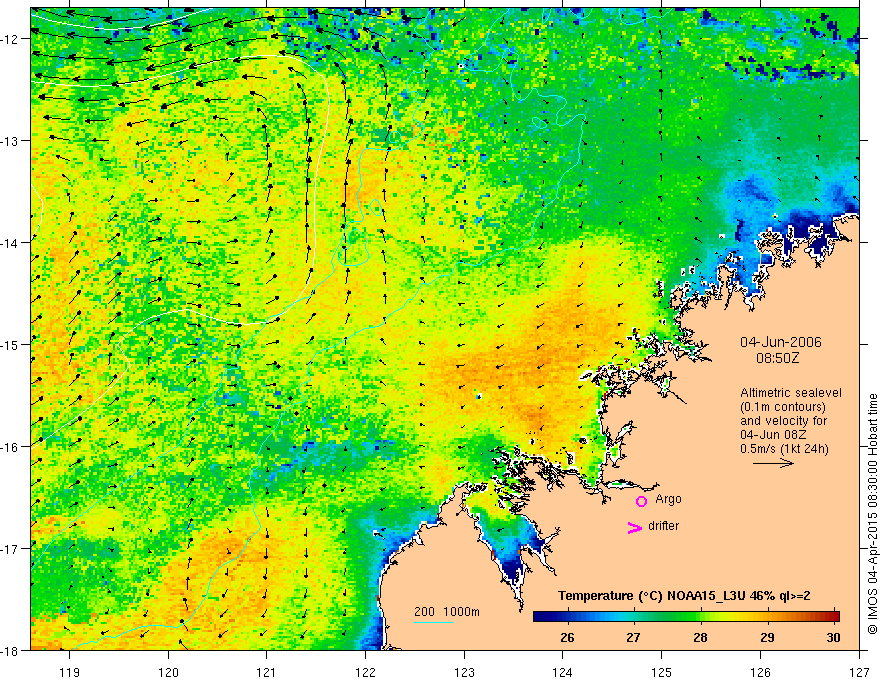Click the cyan 200 1000m bathymetry line sample
880x680 pixels.
coord(434,622)
